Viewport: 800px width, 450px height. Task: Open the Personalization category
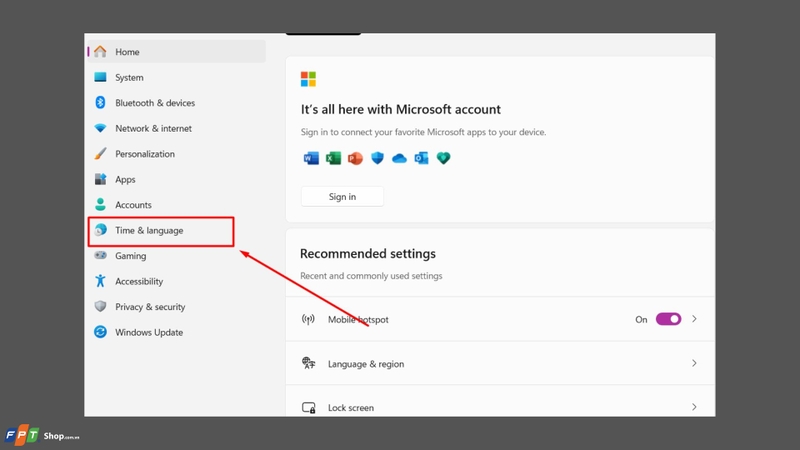[x=145, y=154]
